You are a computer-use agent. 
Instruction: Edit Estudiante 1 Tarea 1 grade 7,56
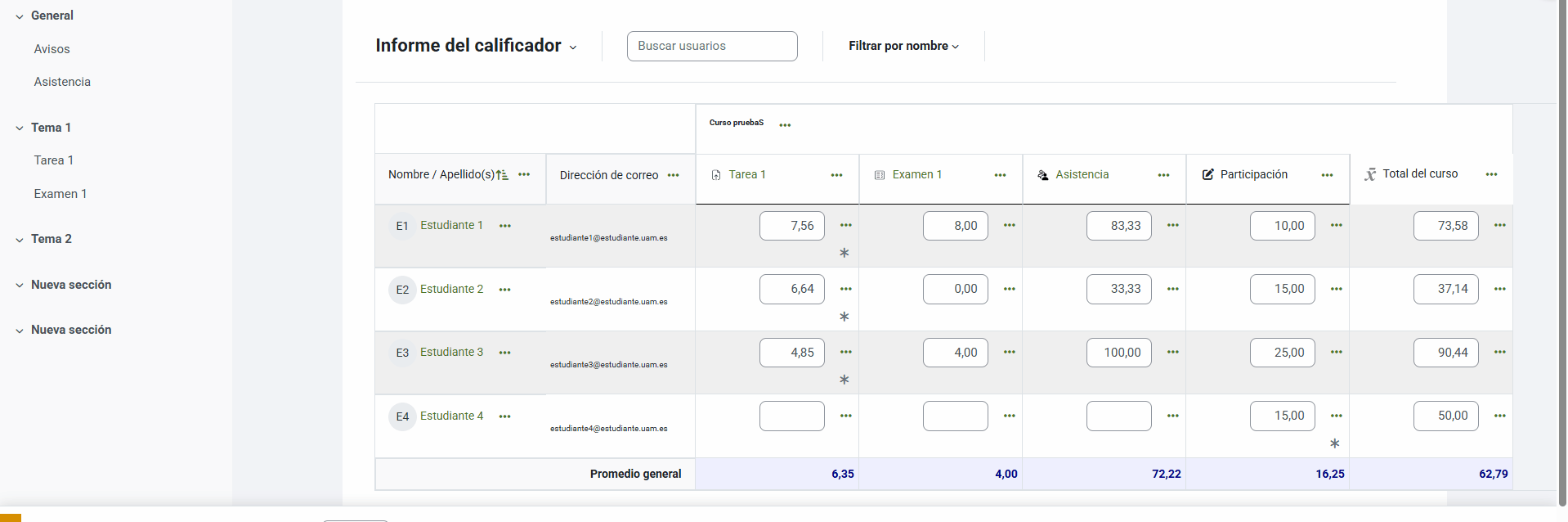coord(792,226)
